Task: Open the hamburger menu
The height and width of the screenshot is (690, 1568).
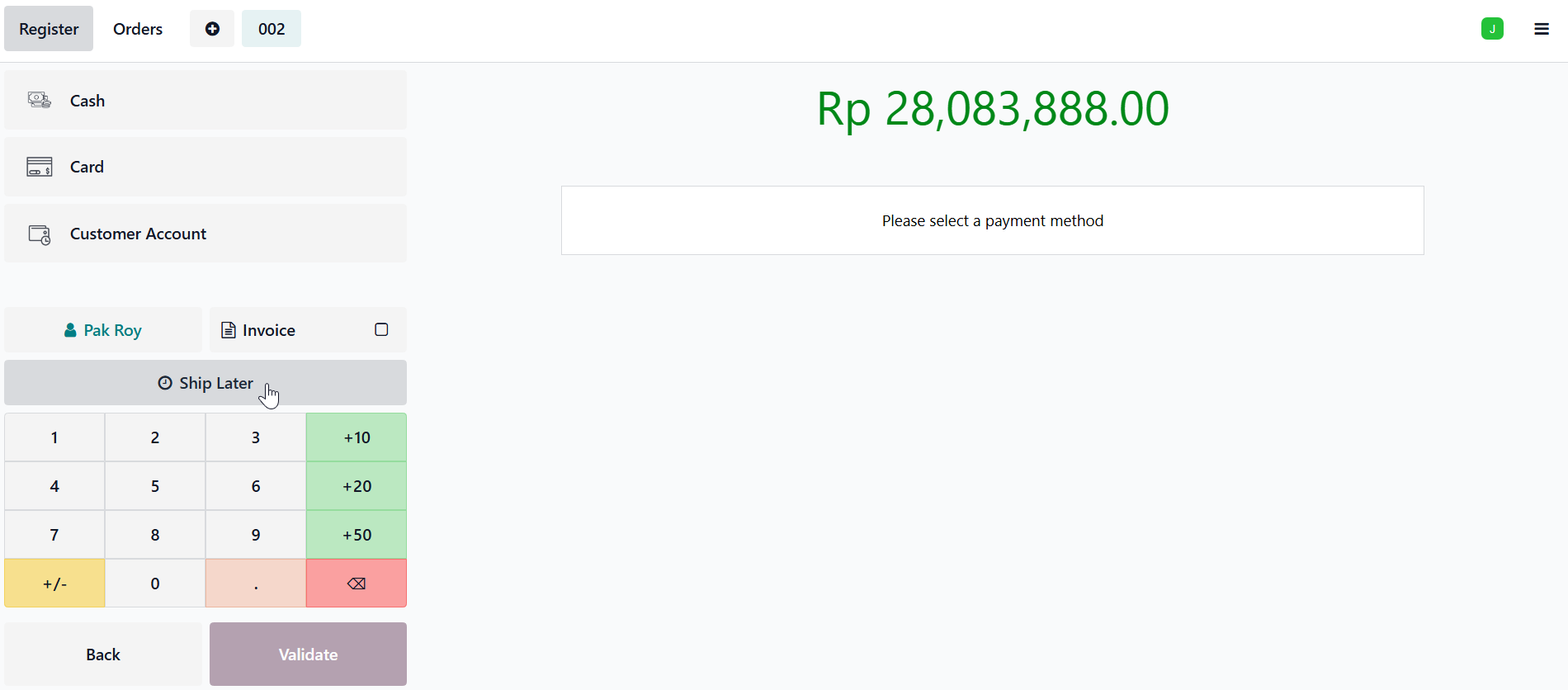Action: pos(1542,29)
